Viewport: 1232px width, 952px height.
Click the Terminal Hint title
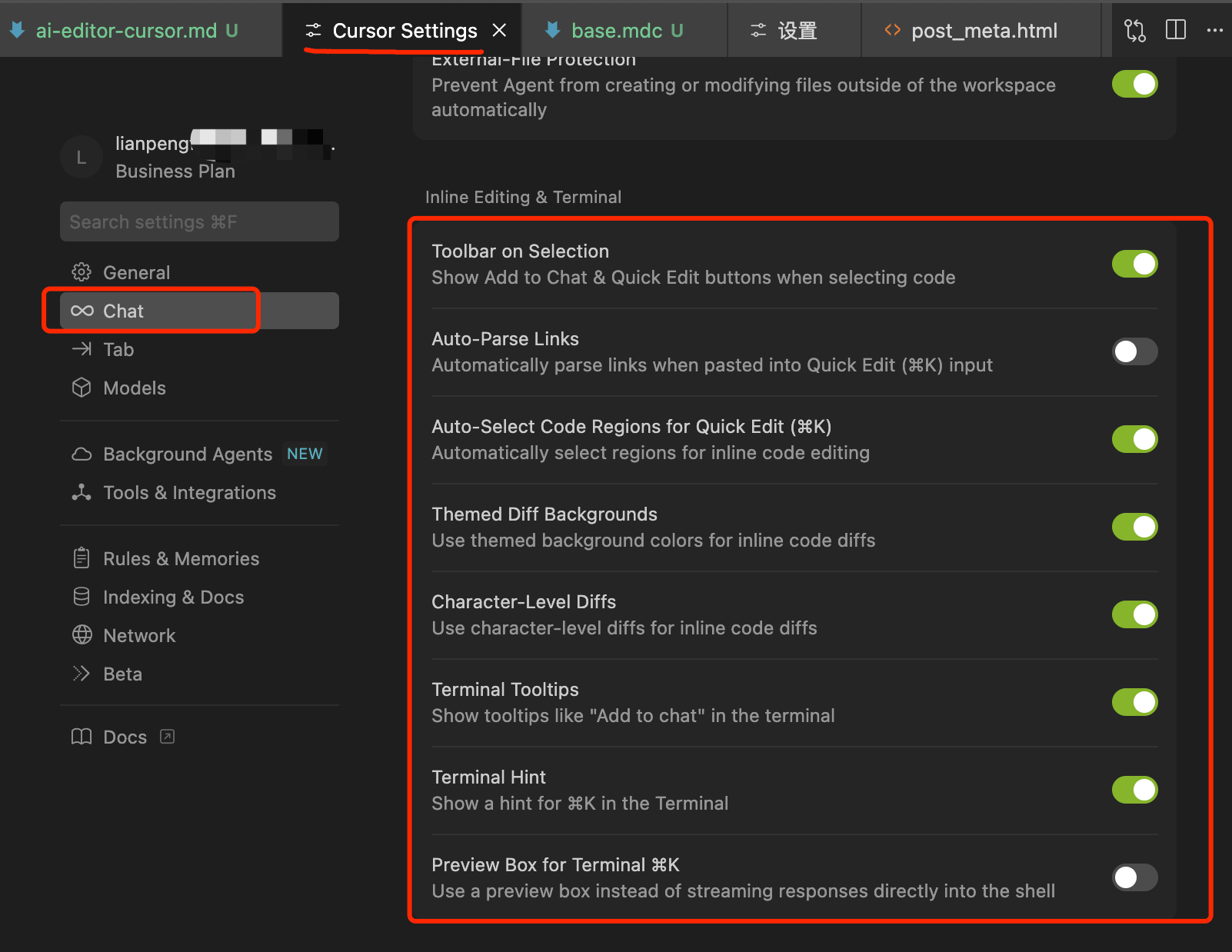488,777
